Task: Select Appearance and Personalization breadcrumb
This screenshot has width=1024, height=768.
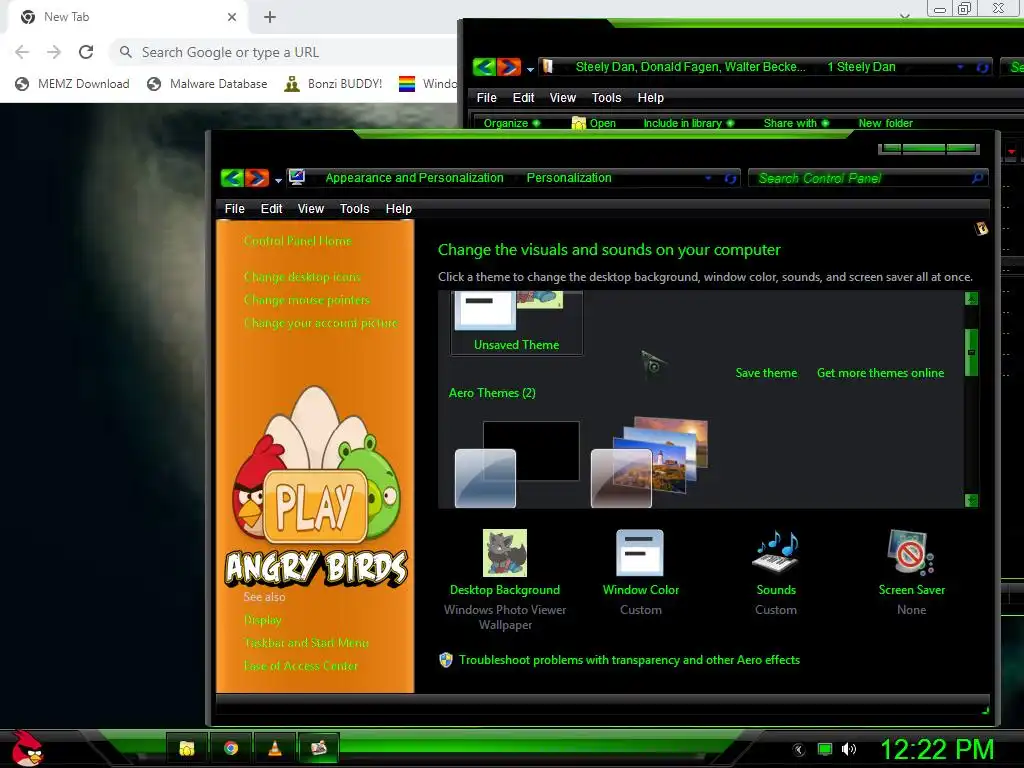Action: (x=414, y=178)
